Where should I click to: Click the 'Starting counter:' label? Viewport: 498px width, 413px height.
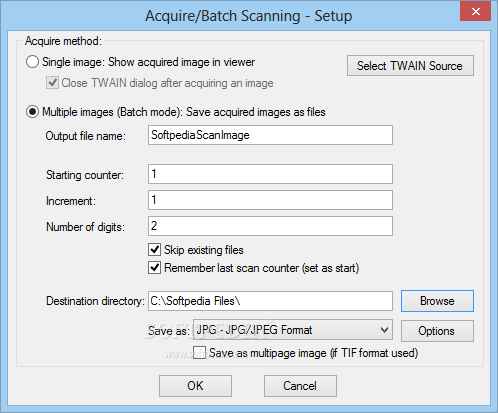(85, 175)
